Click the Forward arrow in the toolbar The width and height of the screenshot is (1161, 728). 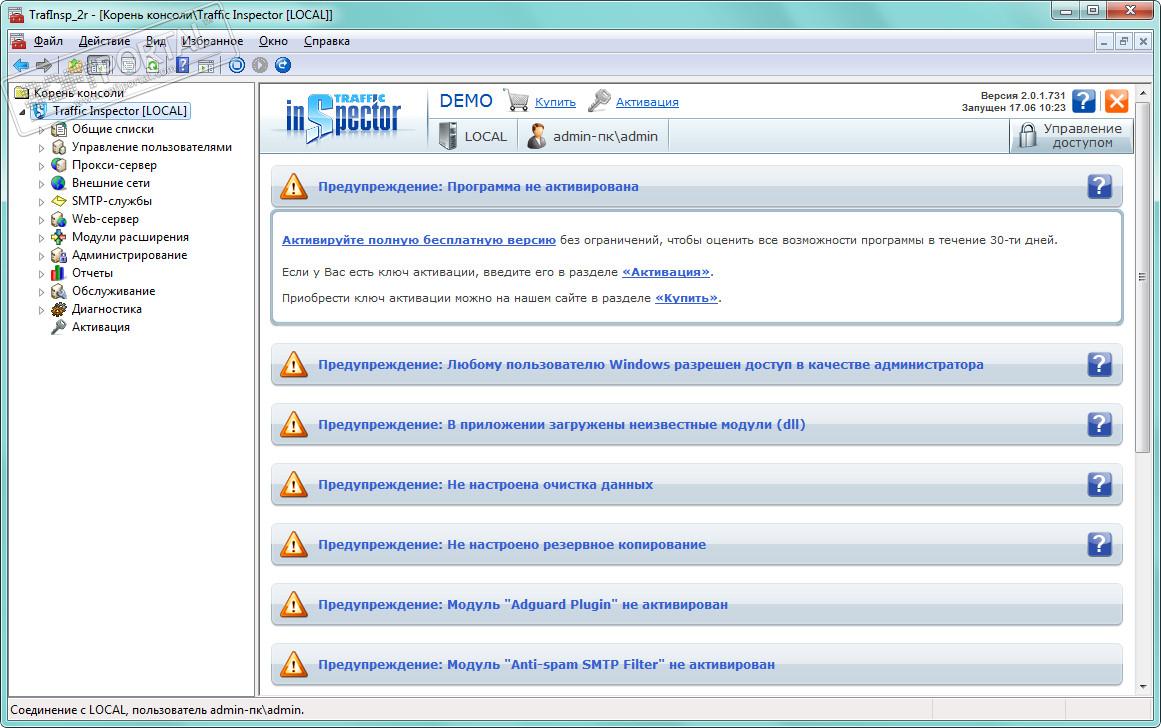[x=44, y=65]
